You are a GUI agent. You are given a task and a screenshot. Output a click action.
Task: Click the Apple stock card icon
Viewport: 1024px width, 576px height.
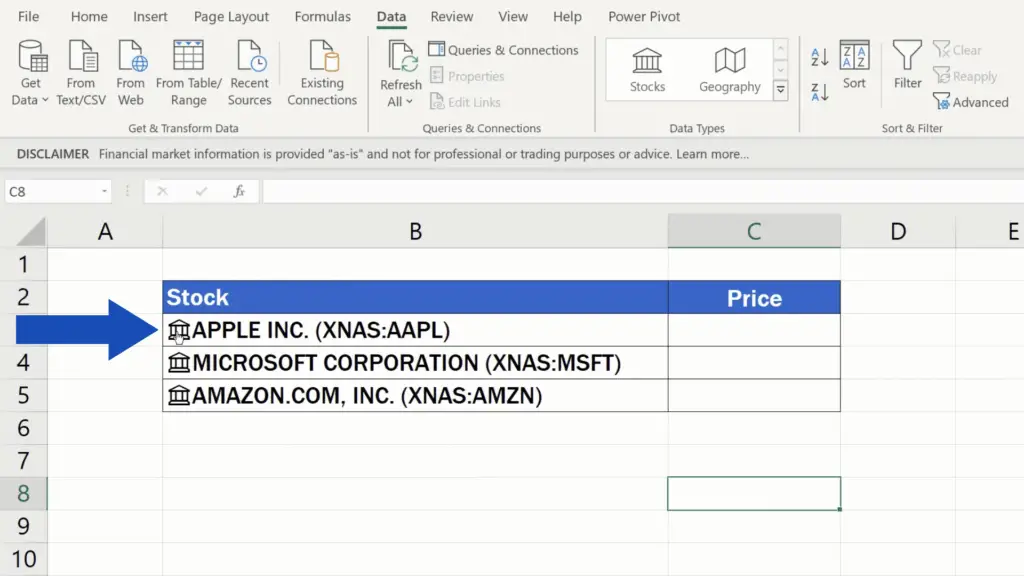tap(178, 330)
